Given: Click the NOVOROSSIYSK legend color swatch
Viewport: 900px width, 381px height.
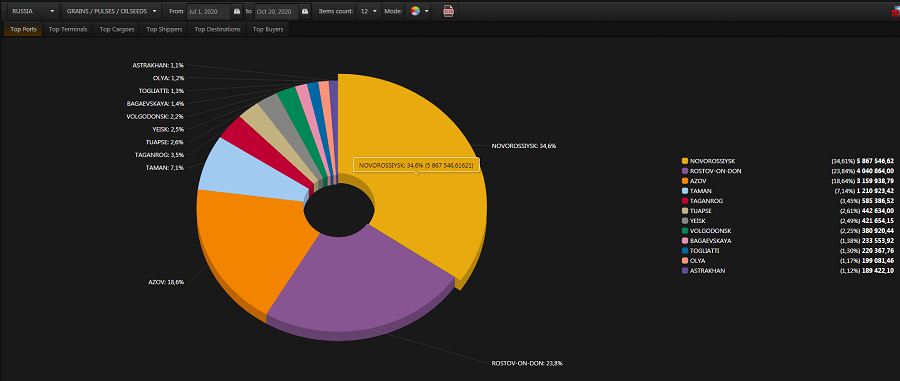Looking at the screenshot, I should (685, 161).
